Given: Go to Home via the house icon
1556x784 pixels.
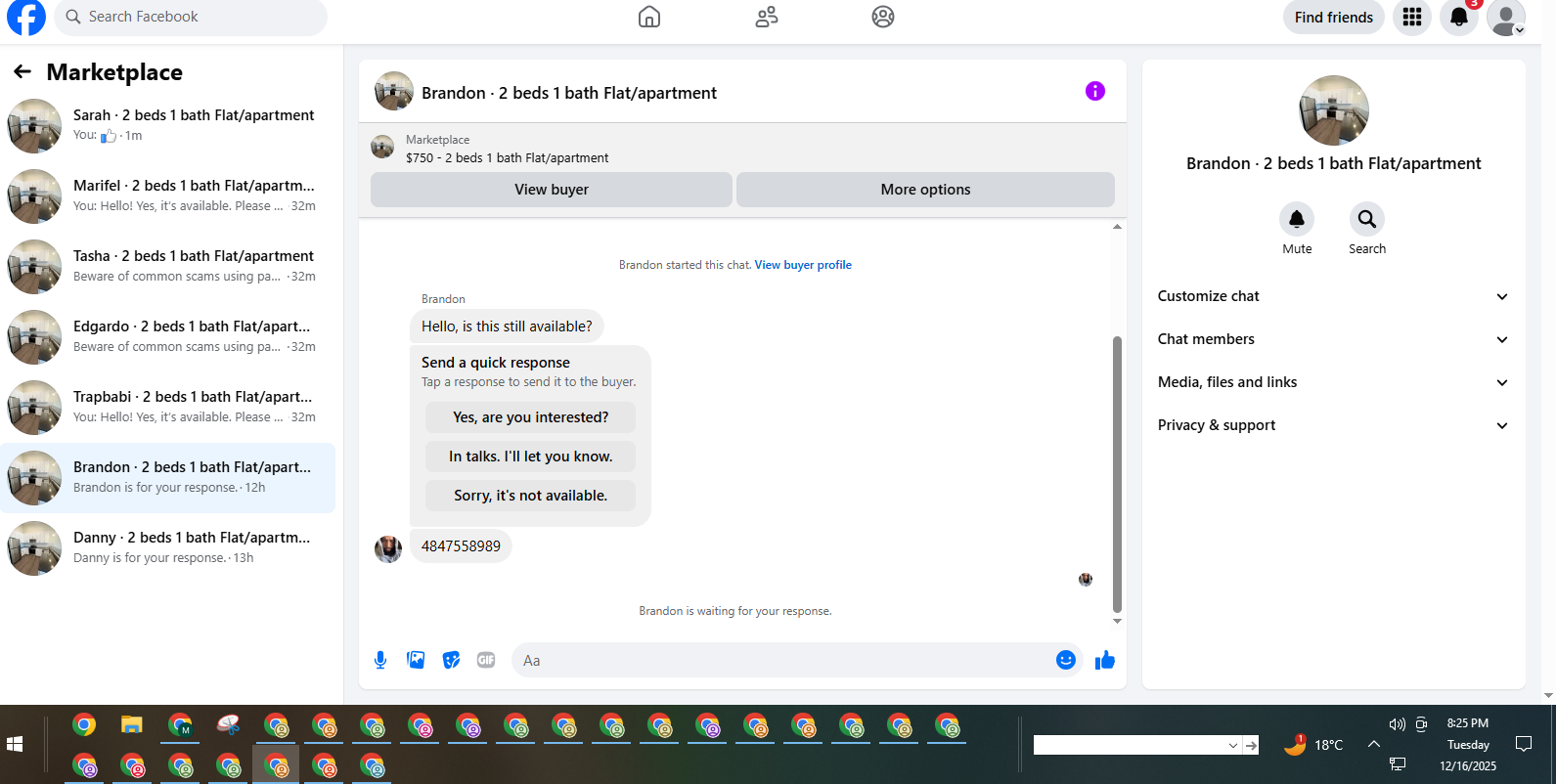Looking at the screenshot, I should [649, 17].
